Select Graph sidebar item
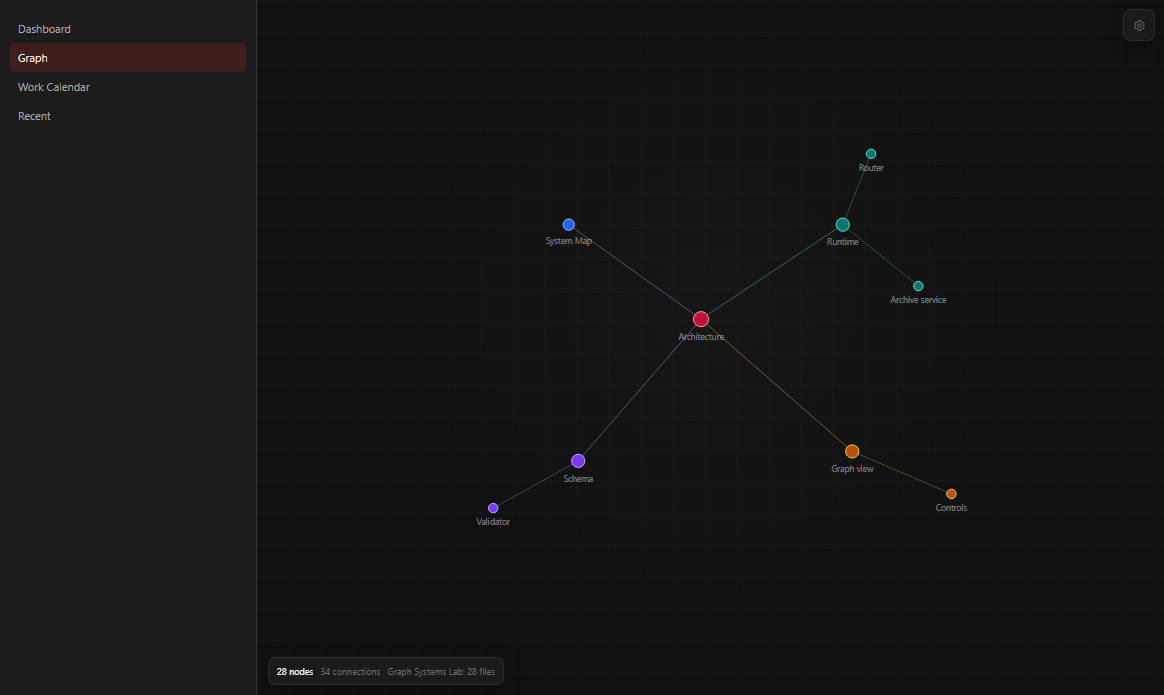 tap(128, 58)
